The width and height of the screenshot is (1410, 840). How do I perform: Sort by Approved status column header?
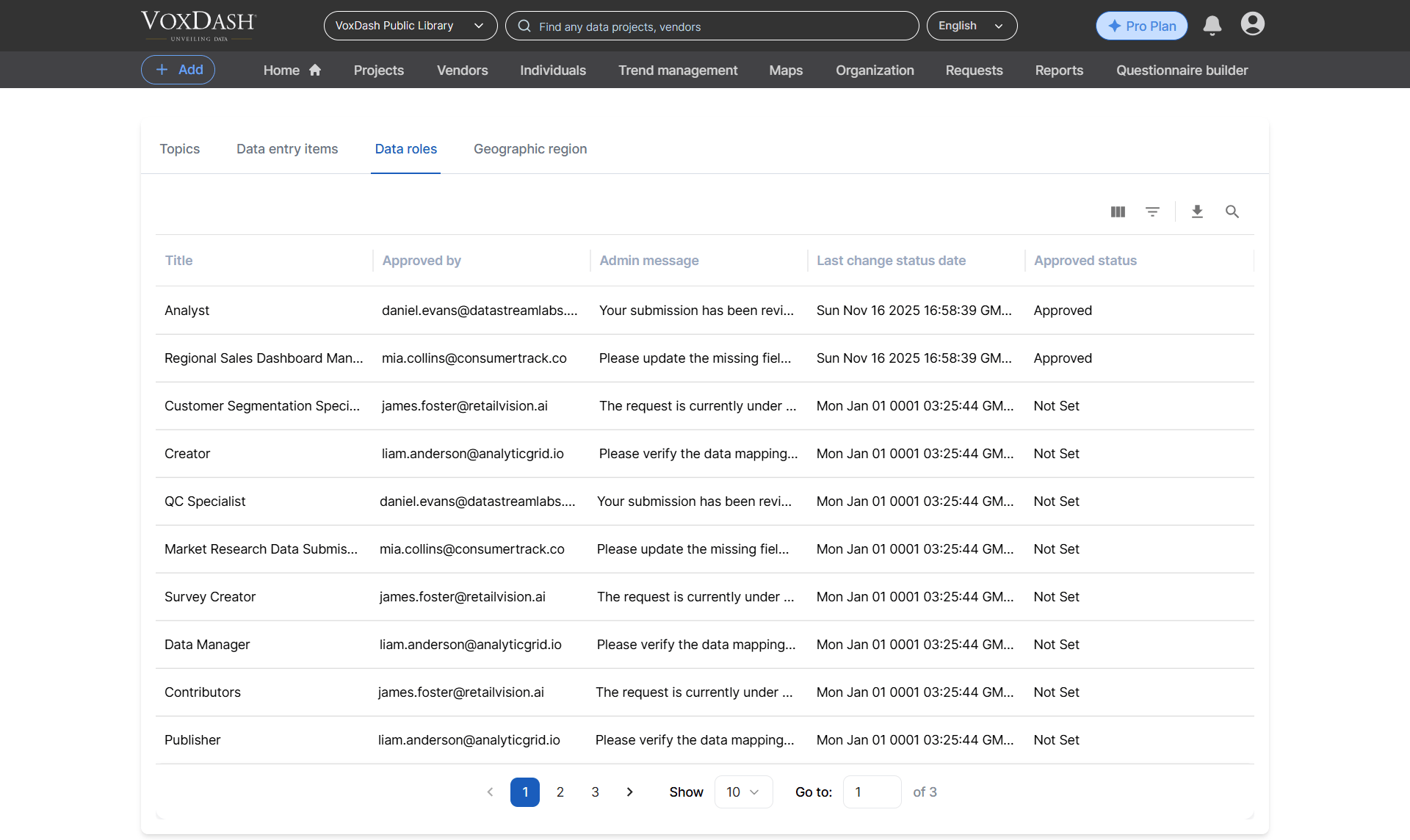[1085, 261]
